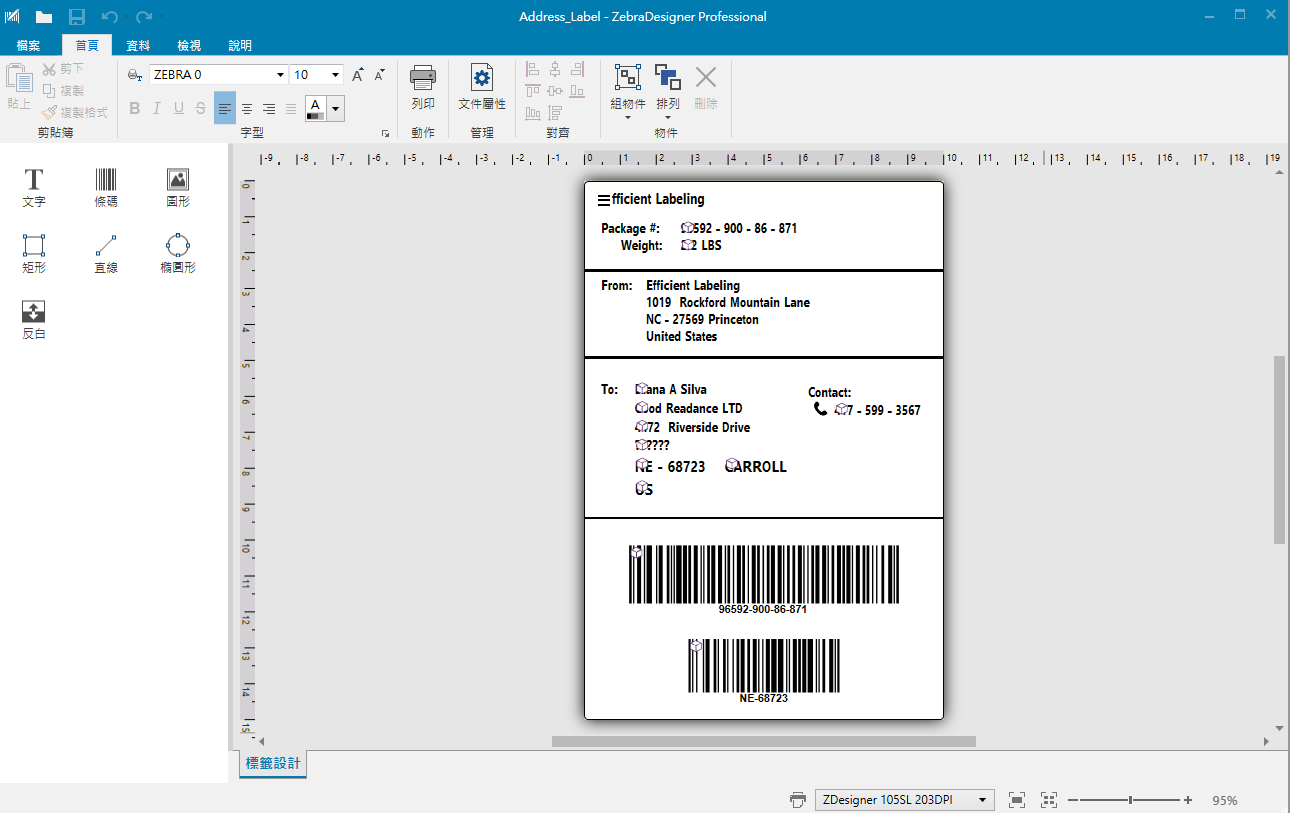This screenshot has width=1290, height=813.
Task: Open 文件屬性 document properties
Action: tap(482, 88)
